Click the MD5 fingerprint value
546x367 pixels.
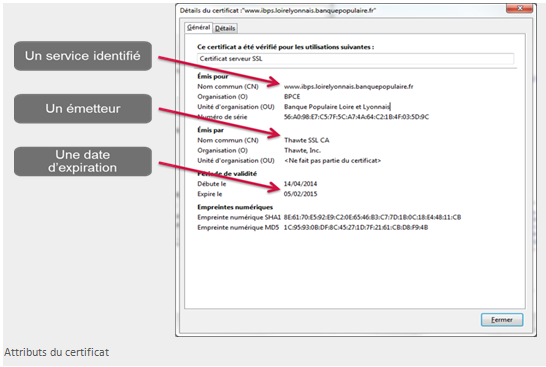[x=356, y=227]
